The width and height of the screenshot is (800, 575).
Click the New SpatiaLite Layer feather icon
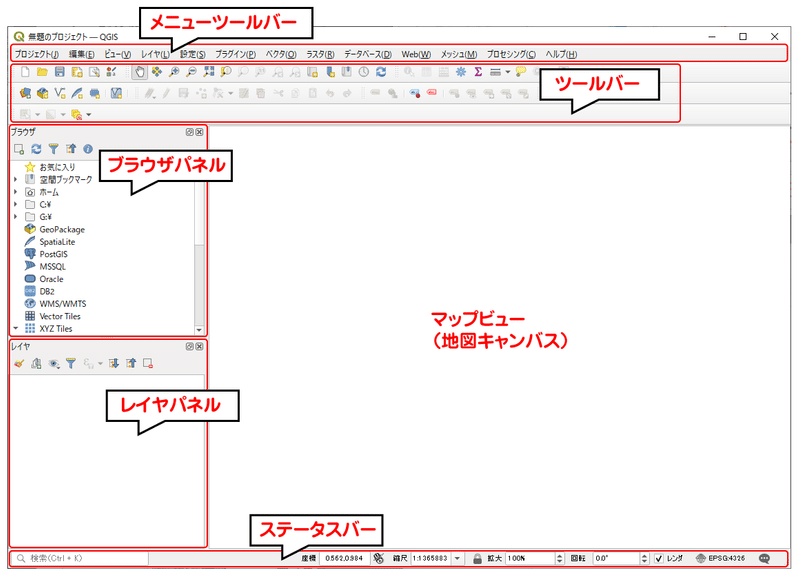click(77, 93)
